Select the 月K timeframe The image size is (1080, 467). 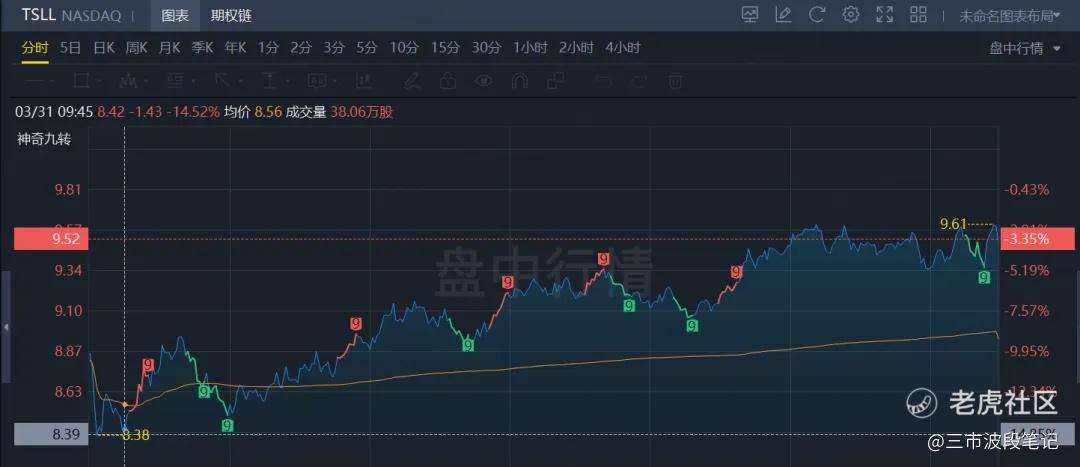pyautogui.click(x=169, y=48)
